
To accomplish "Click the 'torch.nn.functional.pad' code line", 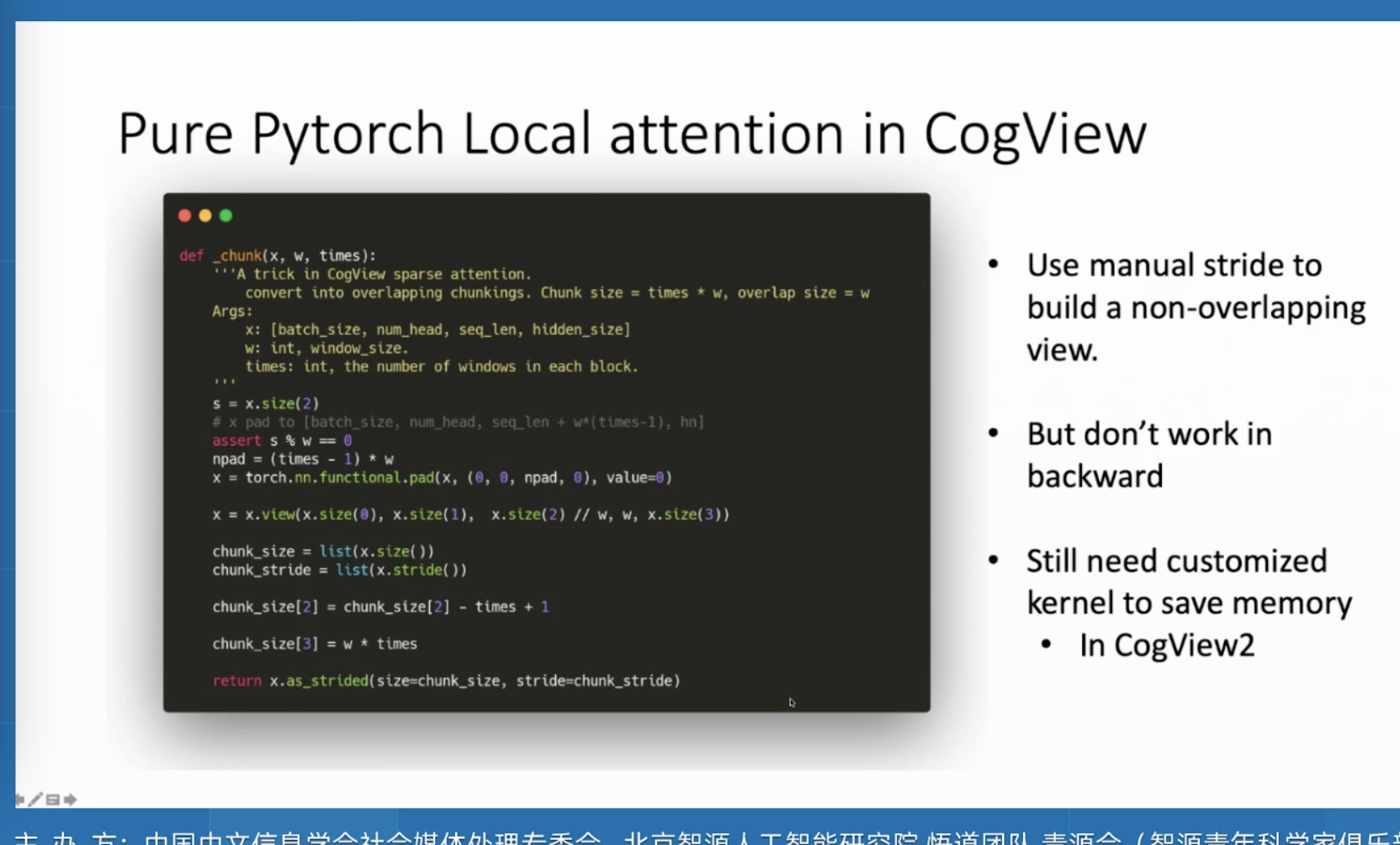I will [442, 477].
